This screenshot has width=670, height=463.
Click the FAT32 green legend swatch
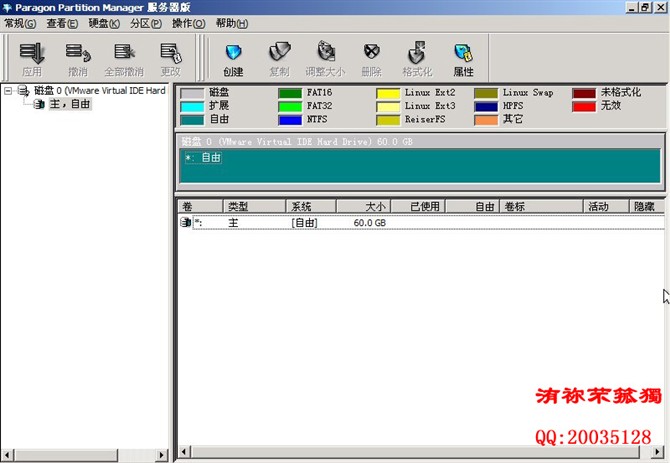coord(290,106)
